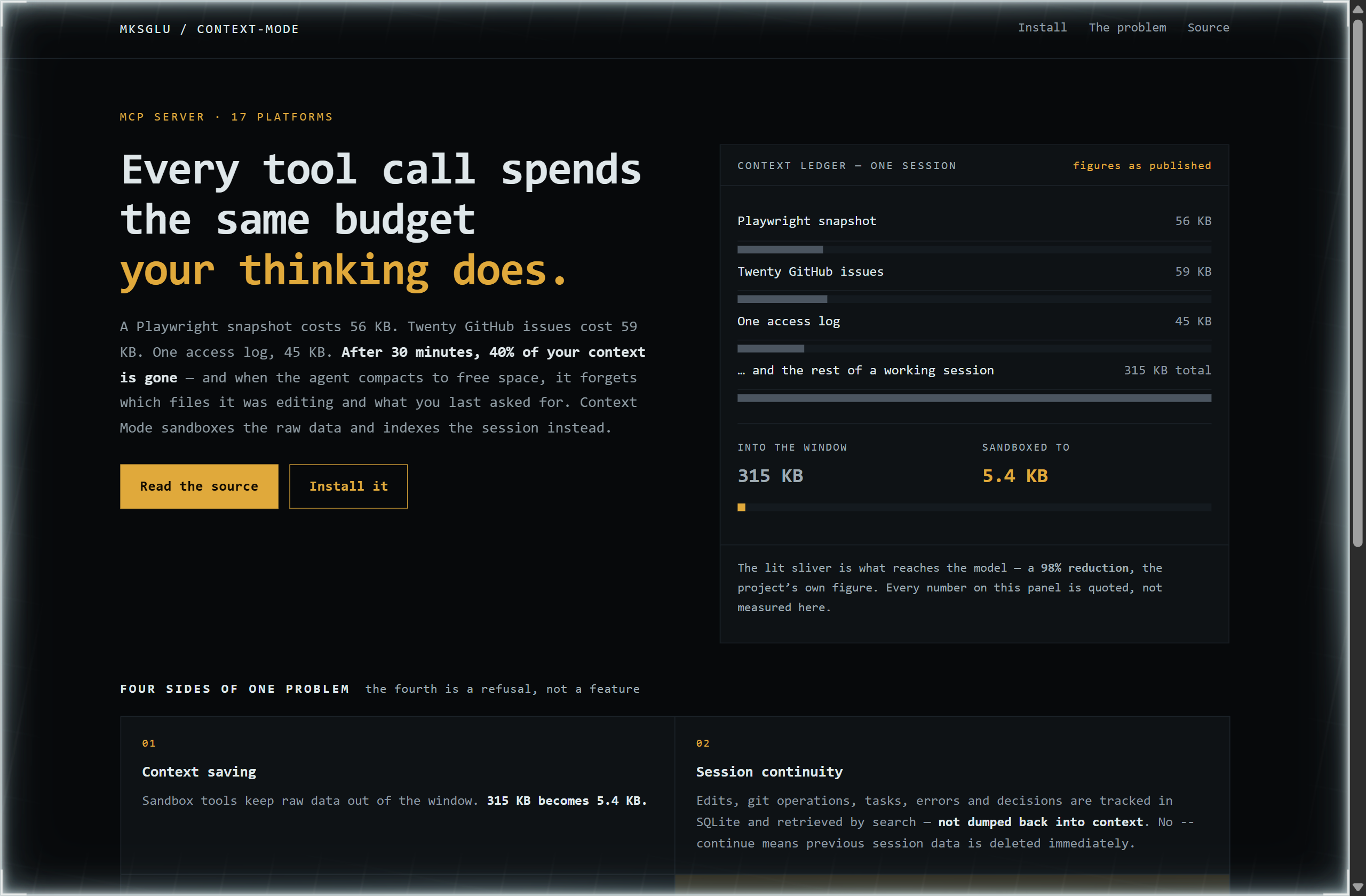Click the '315 KB total' value
The width and height of the screenshot is (1366, 896).
pos(1167,370)
